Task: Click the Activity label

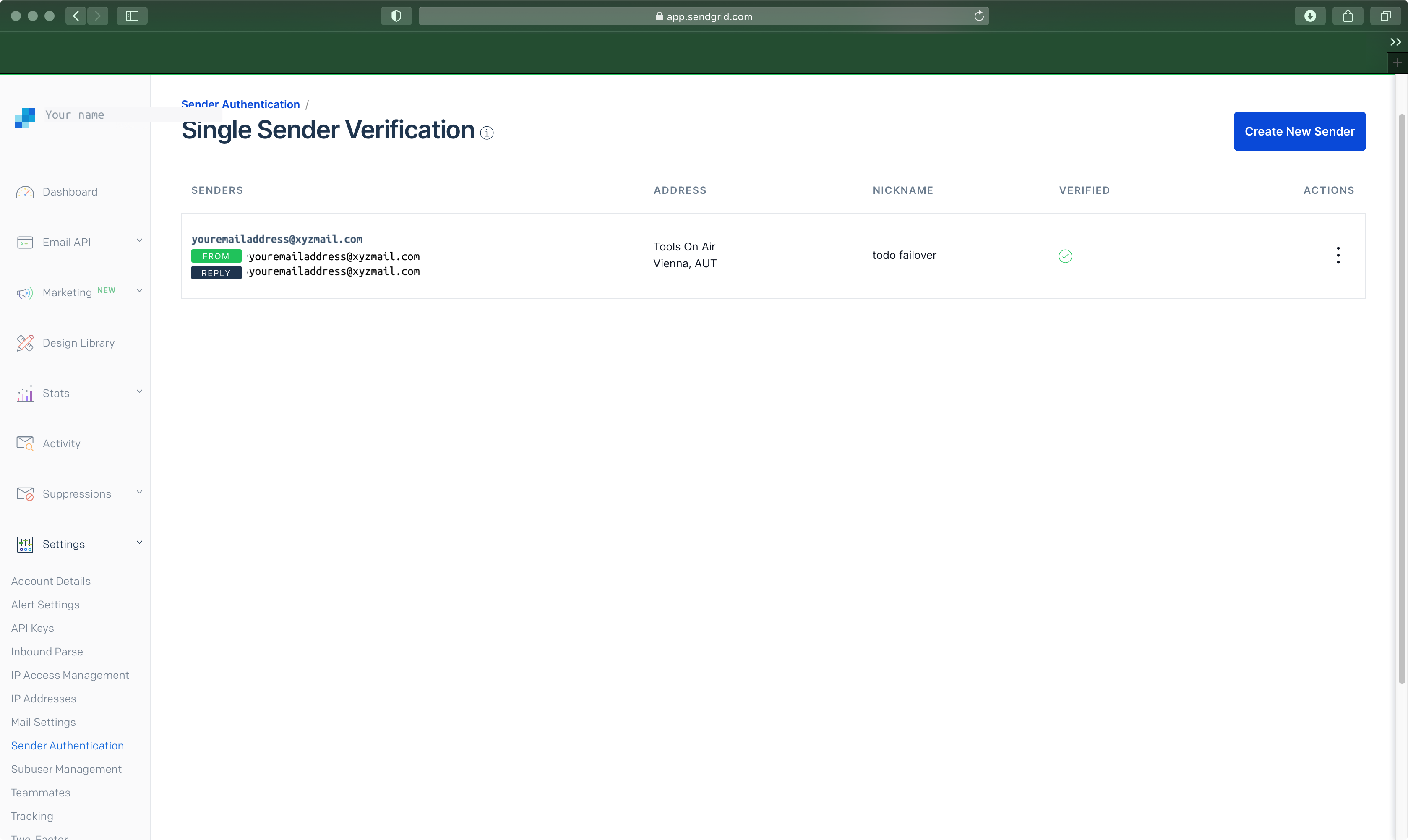Action: (62, 444)
